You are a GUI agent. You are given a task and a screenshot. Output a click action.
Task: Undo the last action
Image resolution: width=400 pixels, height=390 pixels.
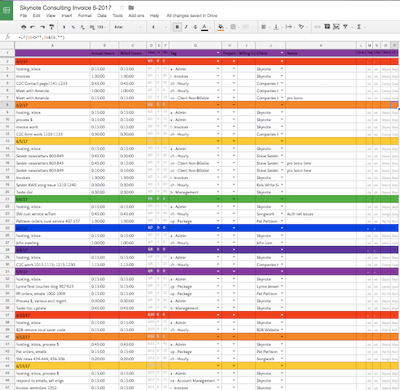(x=33, y=27)
